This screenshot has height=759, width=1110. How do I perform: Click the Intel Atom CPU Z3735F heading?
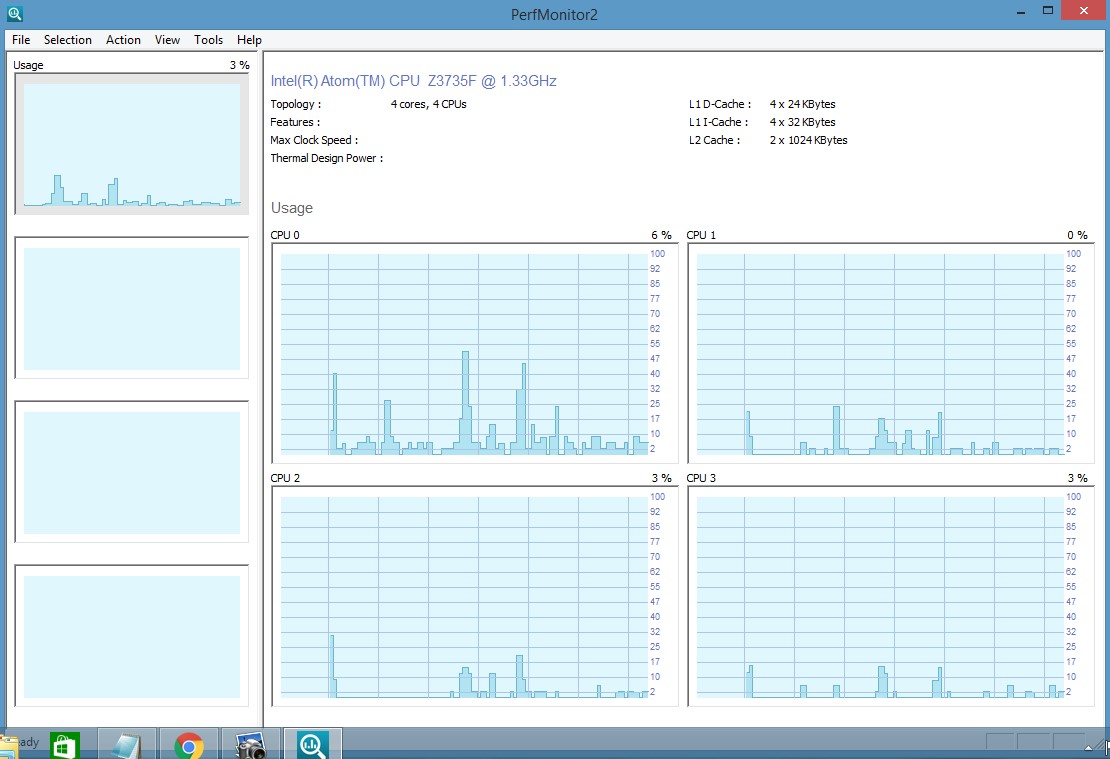[x=413, y=81]
